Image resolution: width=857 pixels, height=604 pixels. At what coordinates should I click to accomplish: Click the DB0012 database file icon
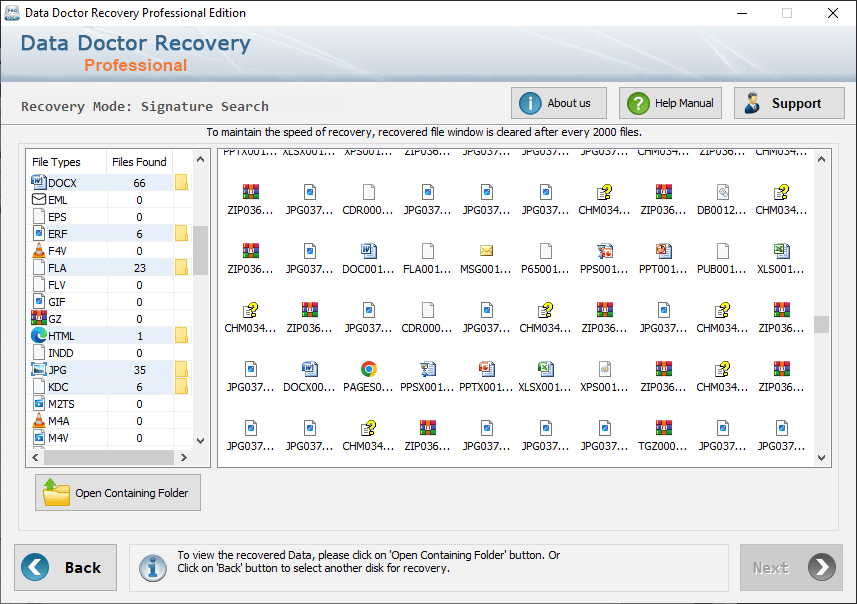click(723, 192)
